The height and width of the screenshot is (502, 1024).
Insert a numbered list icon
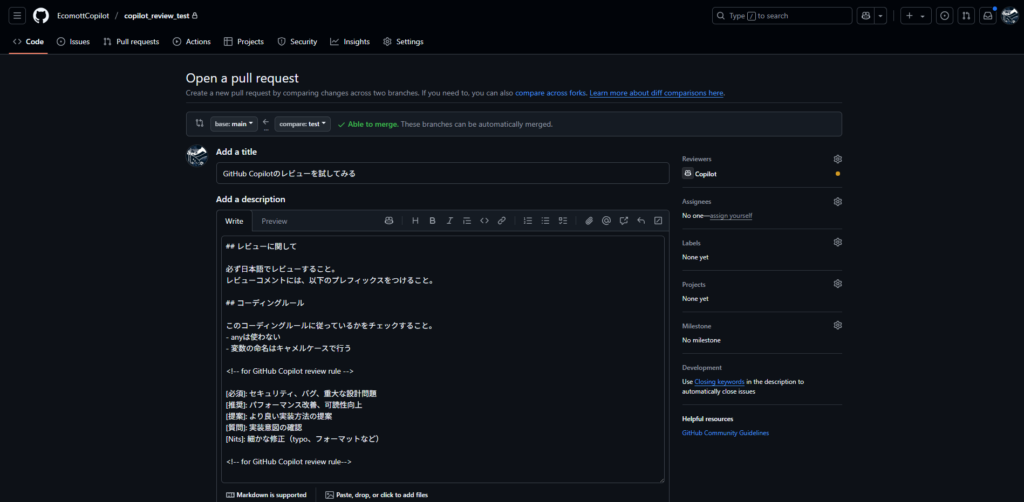(528, 221)
